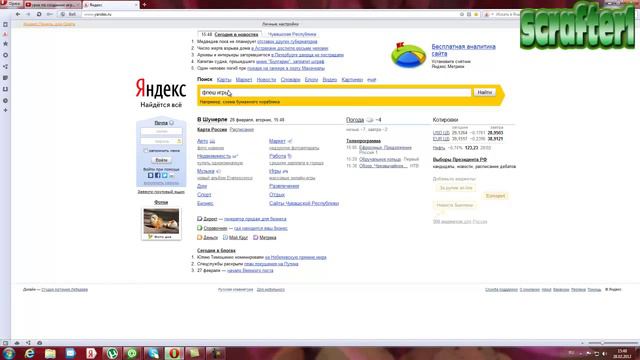Image resolution: width=640 pixels, height=360 pixels.
Task: Focus the yandex.ru address field
Action: tap(269, 14)
